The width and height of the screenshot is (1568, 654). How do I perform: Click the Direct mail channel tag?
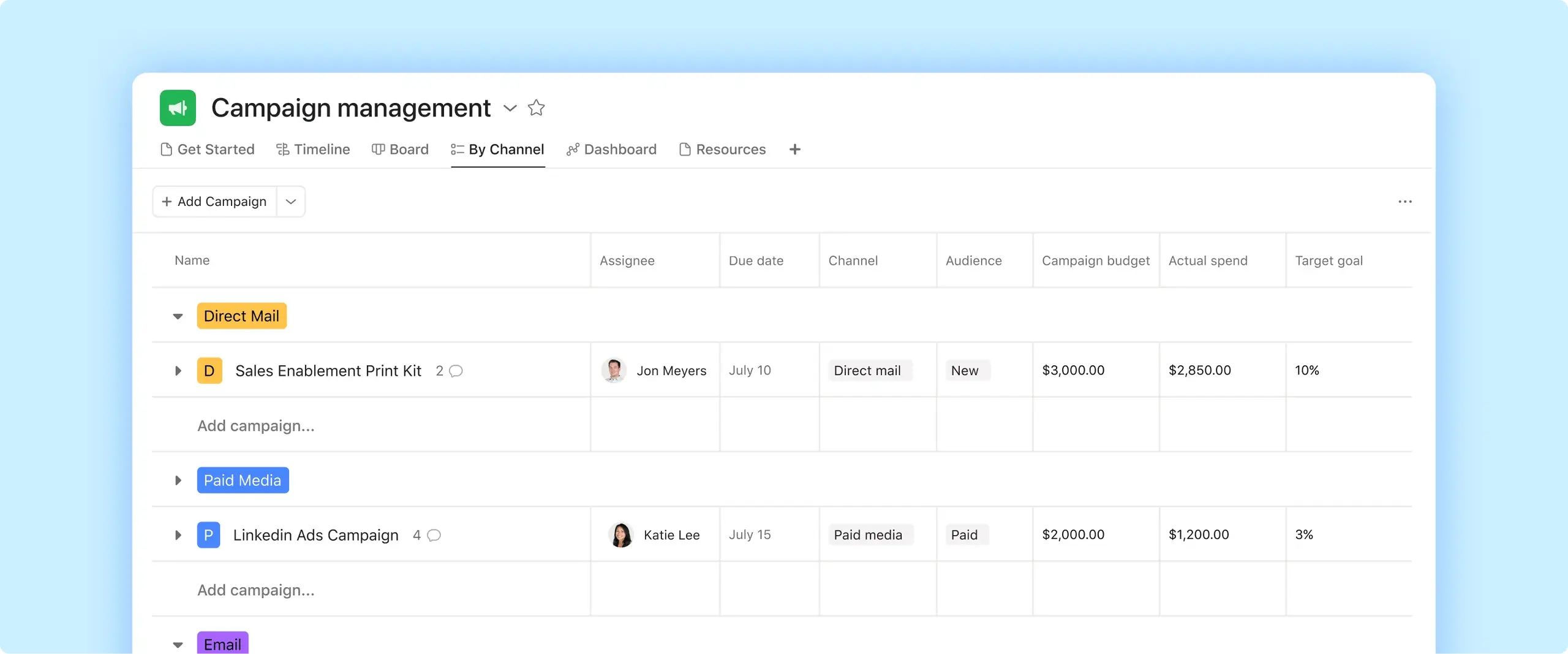[870, 370]
